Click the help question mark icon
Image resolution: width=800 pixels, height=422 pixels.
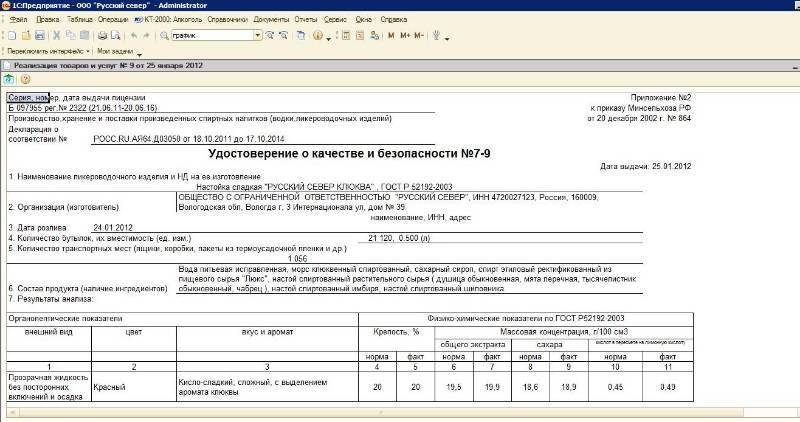coord(25,79)
